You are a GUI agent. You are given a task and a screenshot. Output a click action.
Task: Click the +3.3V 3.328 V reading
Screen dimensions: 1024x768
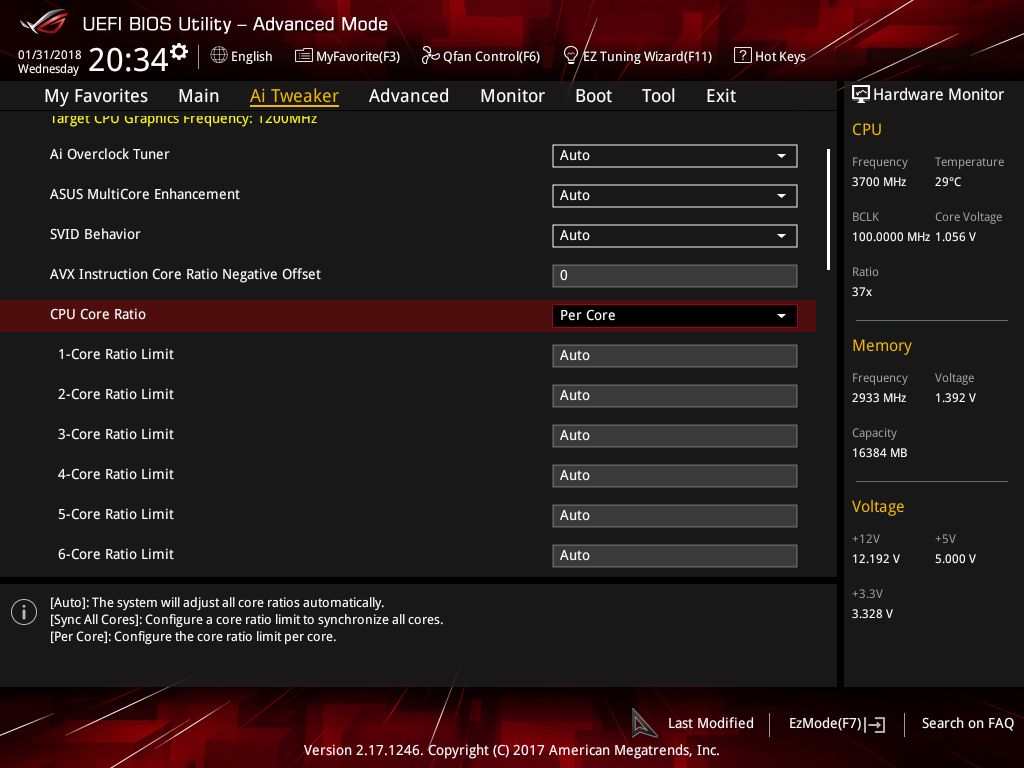[x=872, y=614]
